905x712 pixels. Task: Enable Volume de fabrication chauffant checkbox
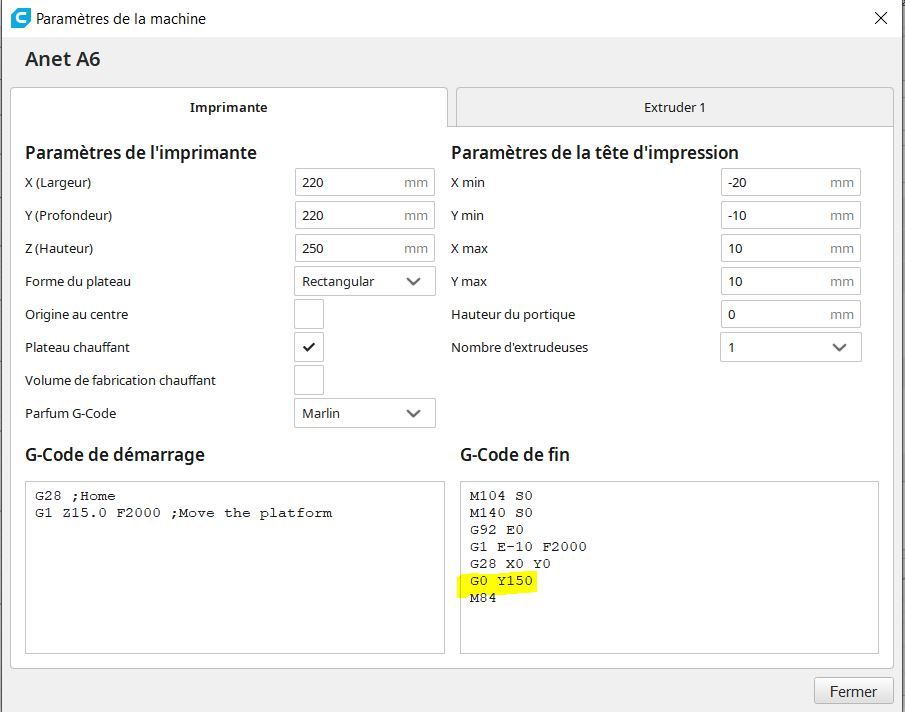309,380
